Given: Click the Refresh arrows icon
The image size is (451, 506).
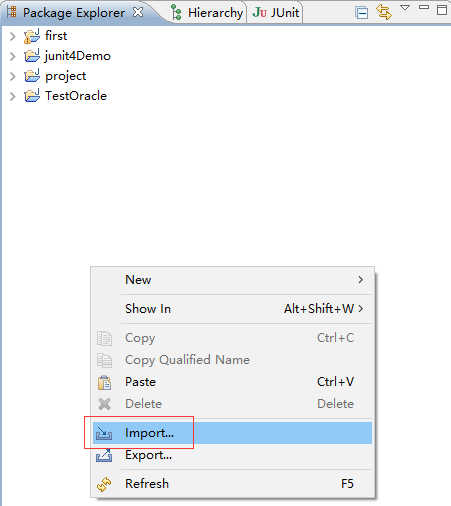Looking at the screenshot, I should [104, 484].
